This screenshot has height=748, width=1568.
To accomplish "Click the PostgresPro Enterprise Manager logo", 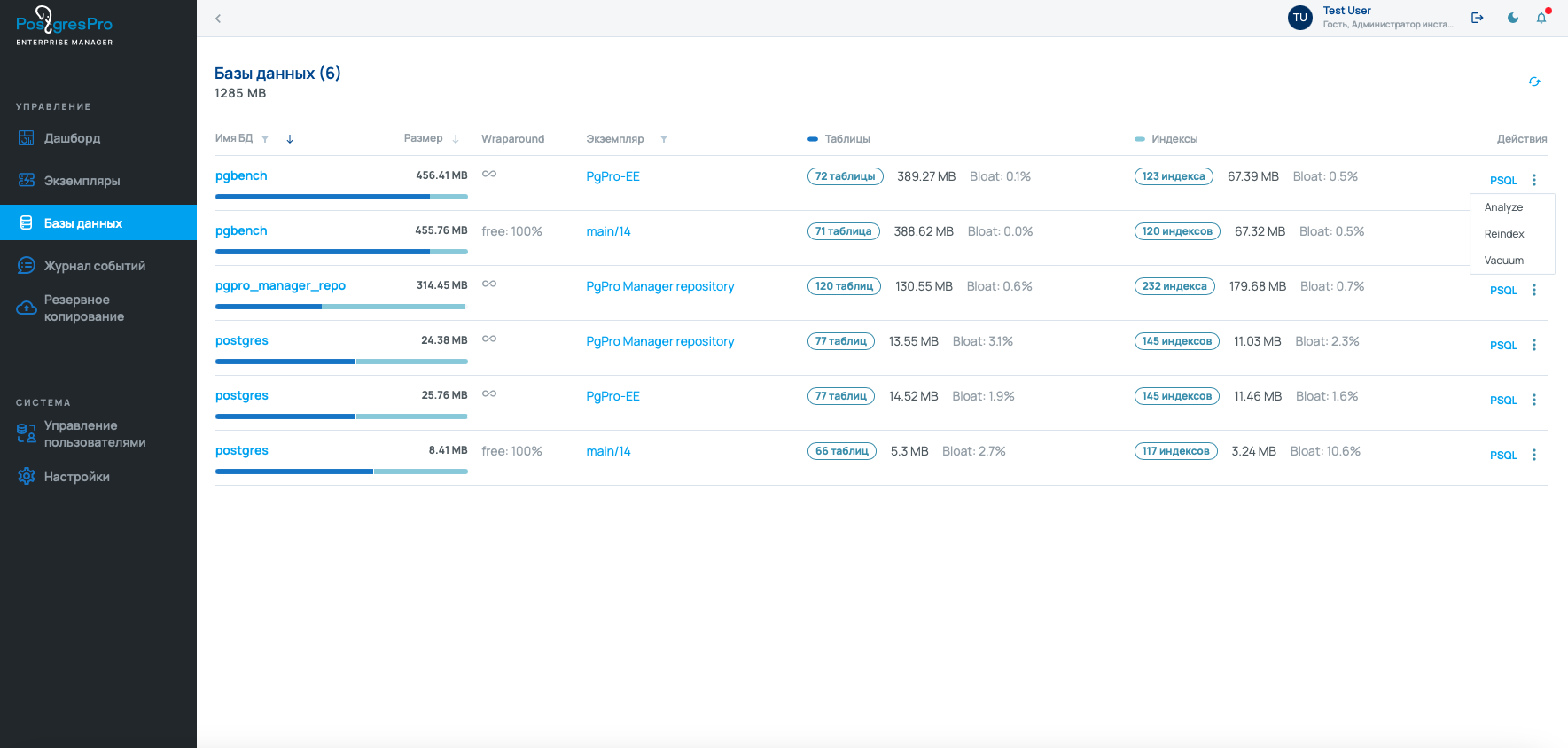I will 65,26.
